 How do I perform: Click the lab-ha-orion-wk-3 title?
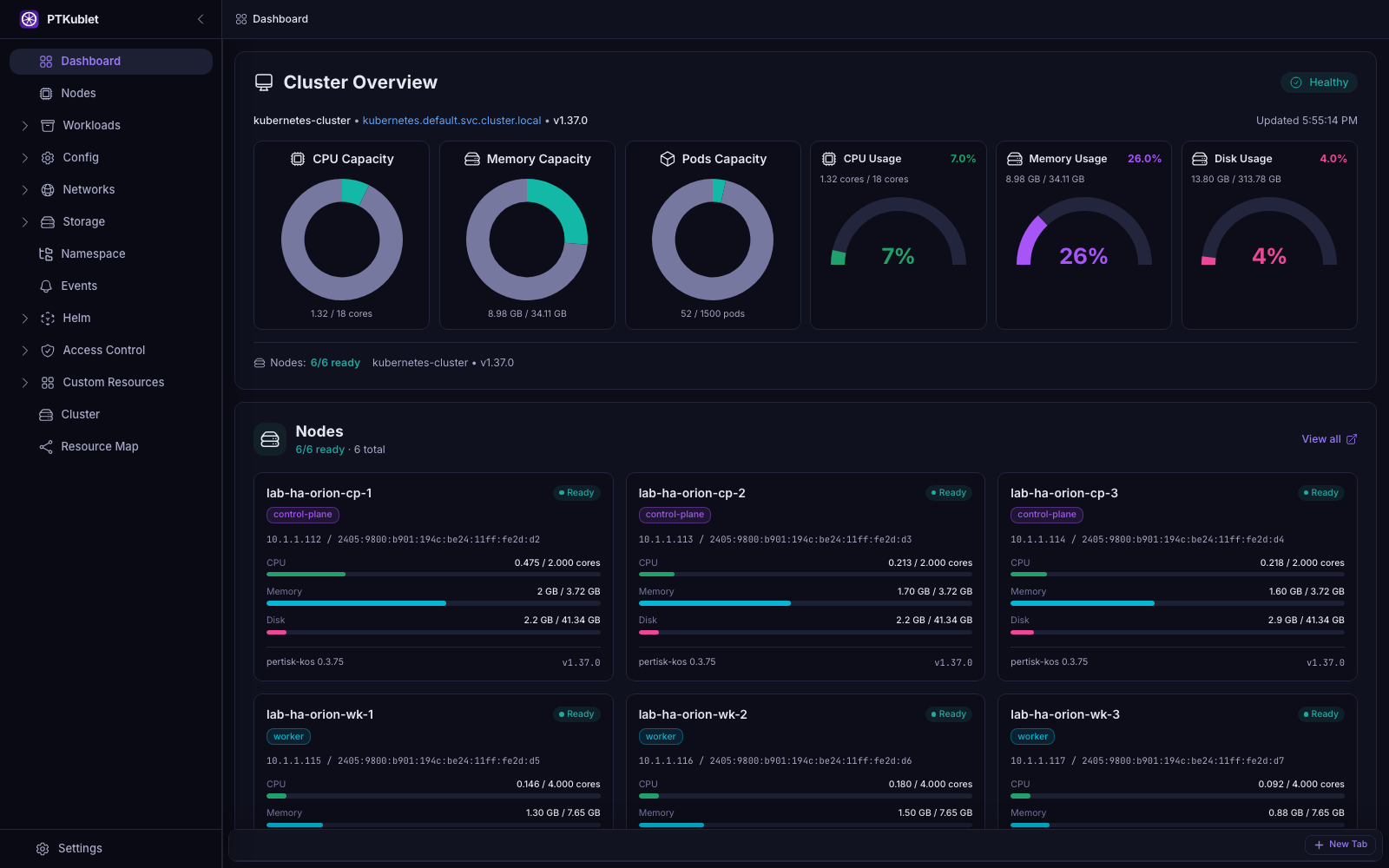[x=1065, y=714]
